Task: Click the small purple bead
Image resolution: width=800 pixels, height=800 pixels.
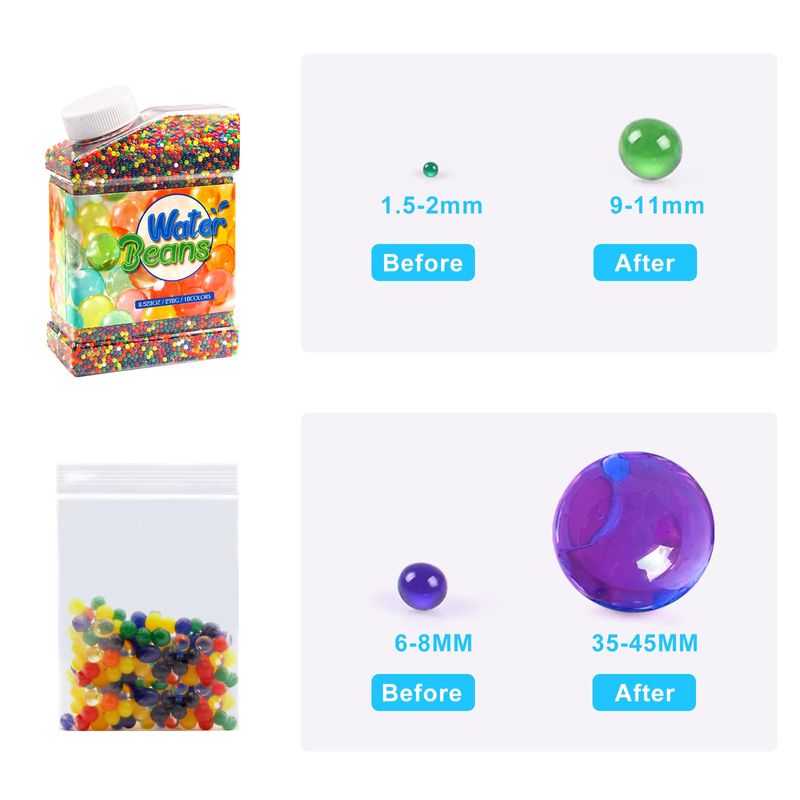Action: [422, 586]
